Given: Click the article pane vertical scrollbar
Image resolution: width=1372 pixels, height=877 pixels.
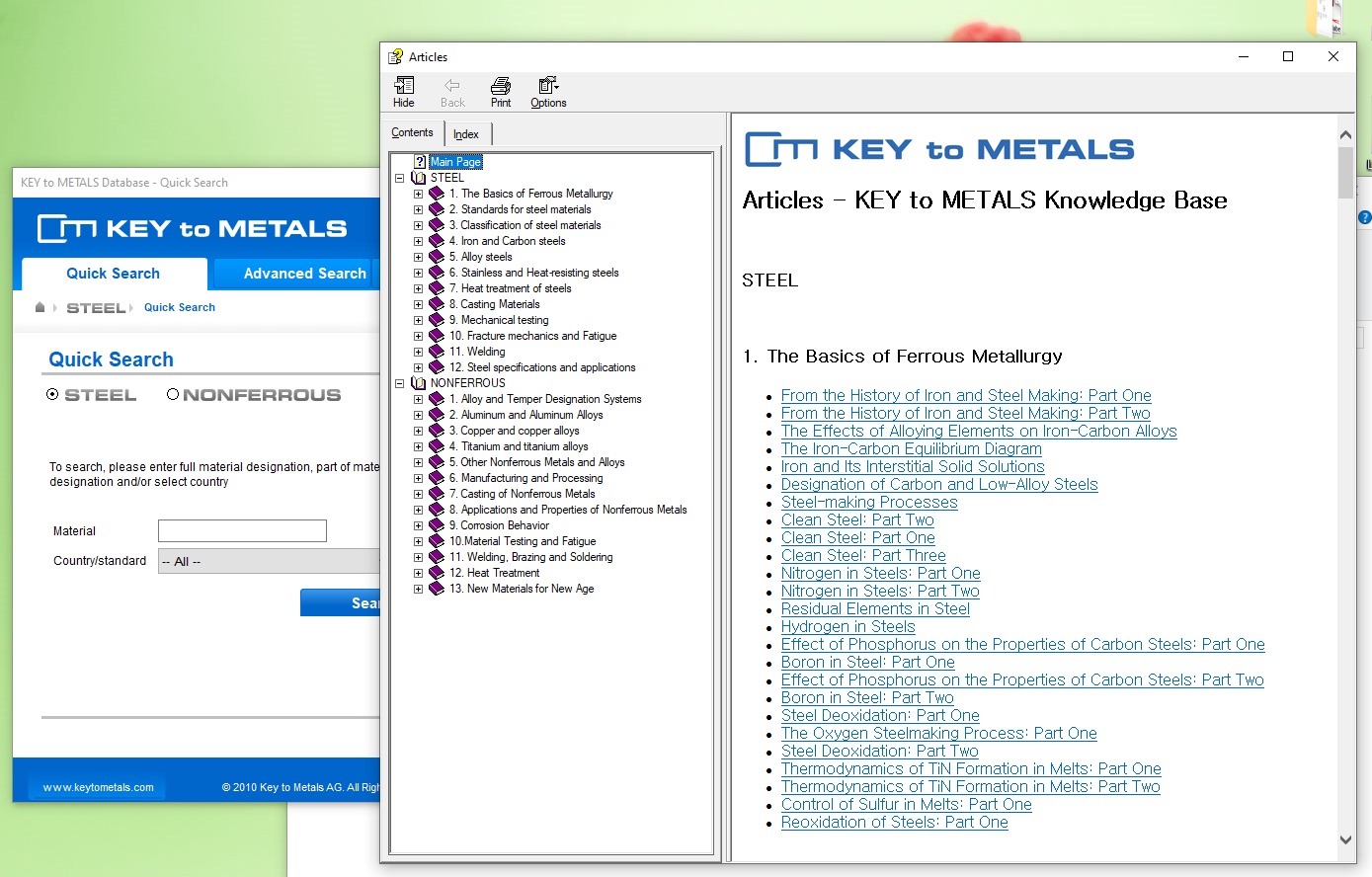Looking at the screenshot, I should [1345, 494].
